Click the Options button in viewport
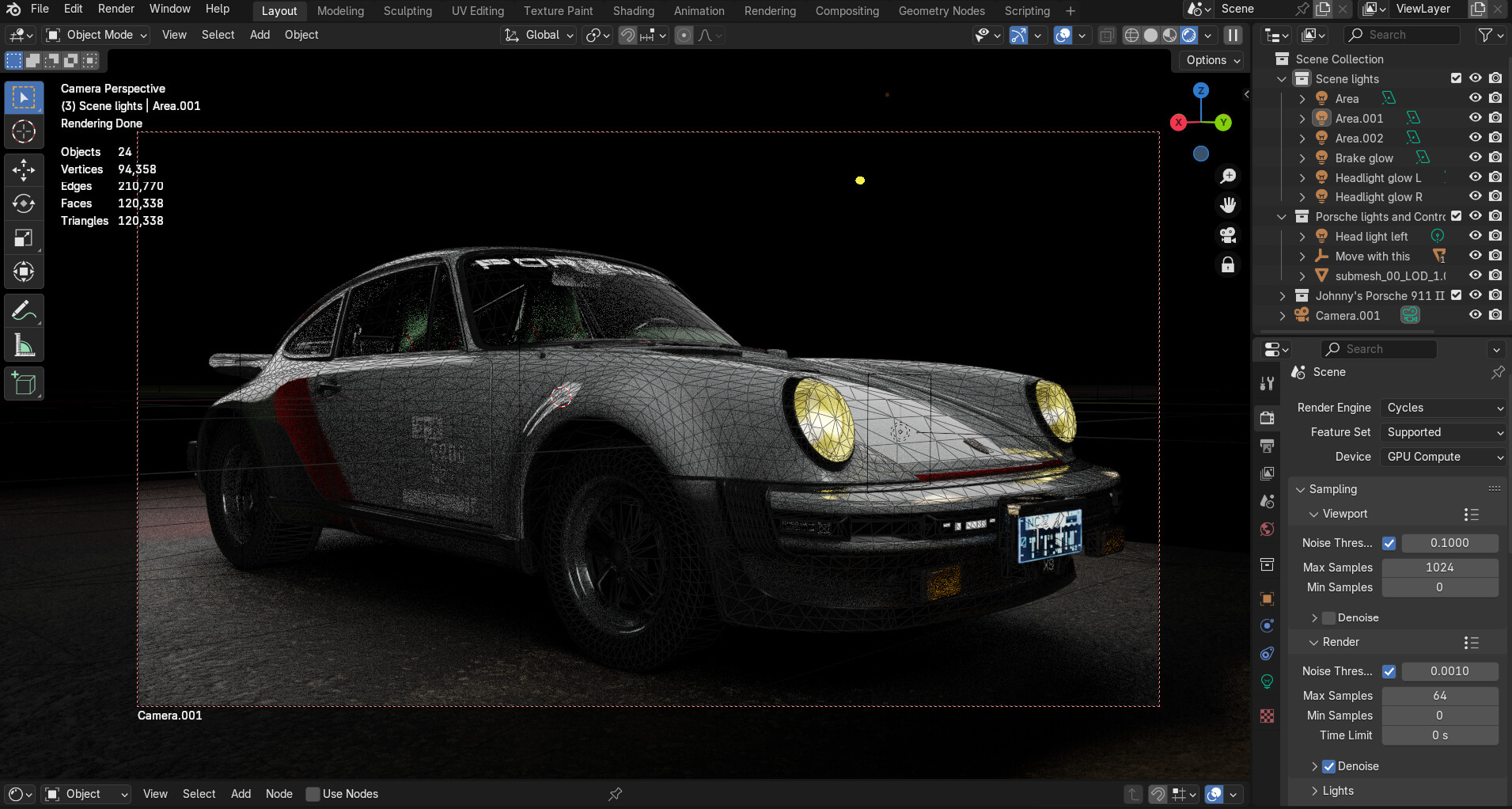Viewport: 1512px width, 809px height. pyautogui.click(x=1212, y=60)
